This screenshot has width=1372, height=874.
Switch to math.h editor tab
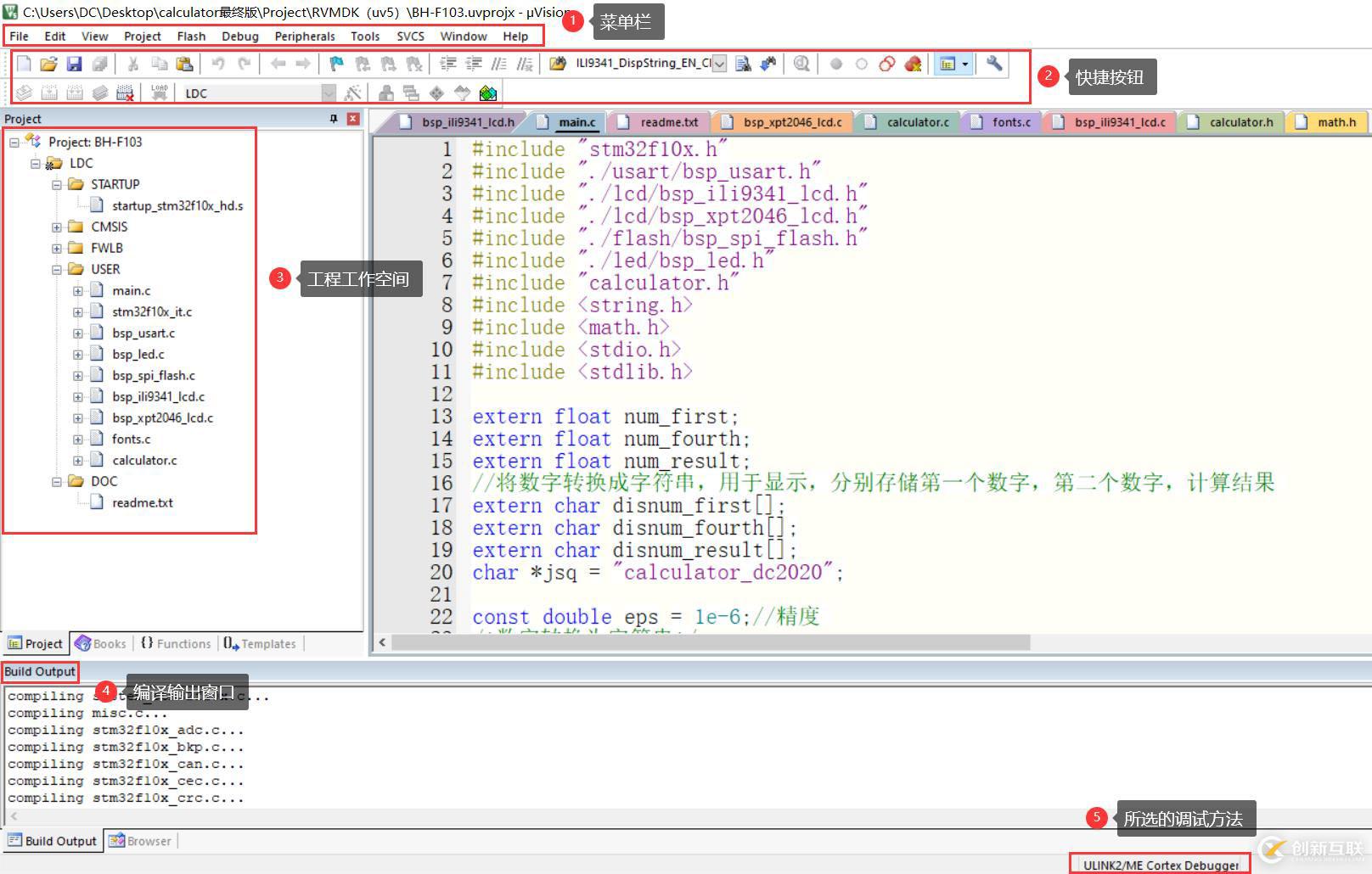pyautogui.click(x=1328, y=122)
